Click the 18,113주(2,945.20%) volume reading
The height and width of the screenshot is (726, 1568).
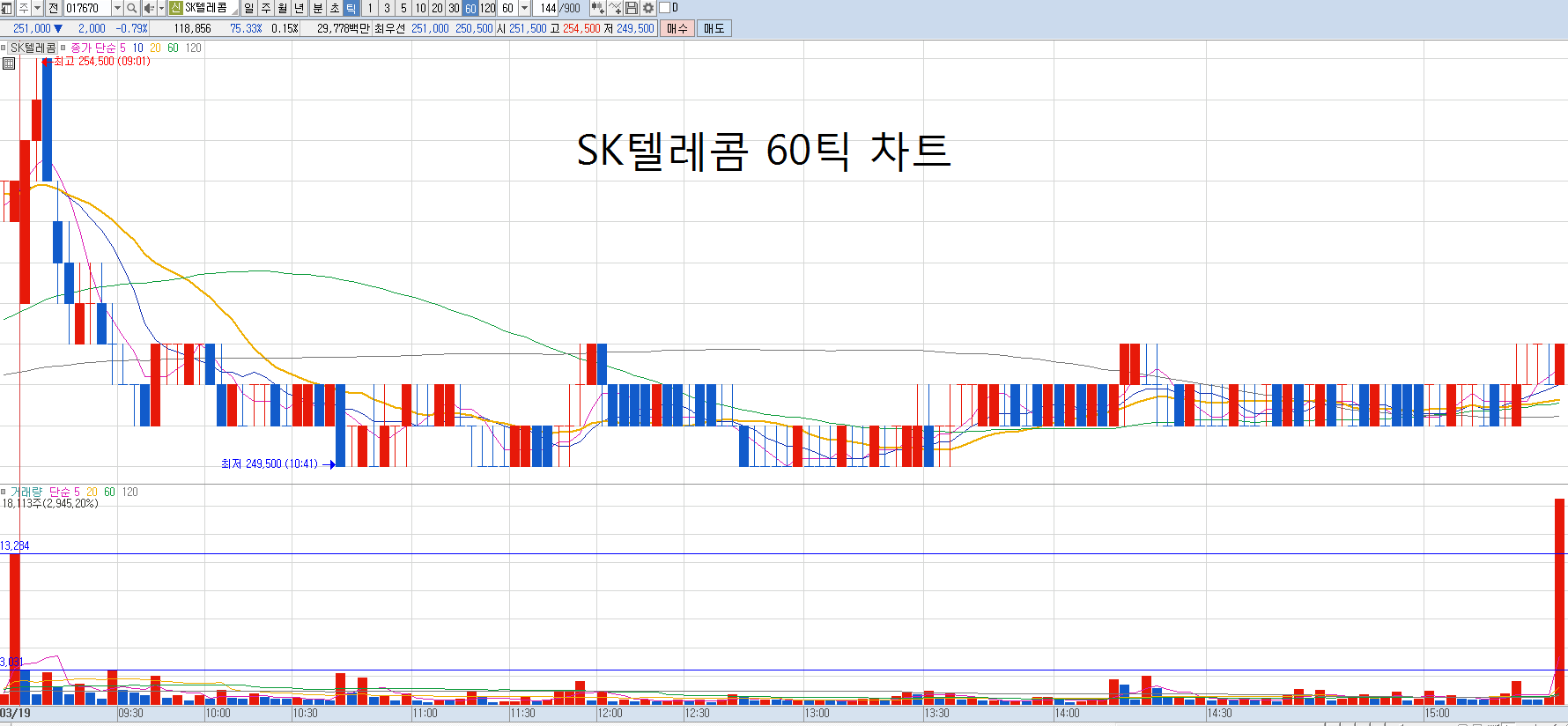(x=50, y=503)
